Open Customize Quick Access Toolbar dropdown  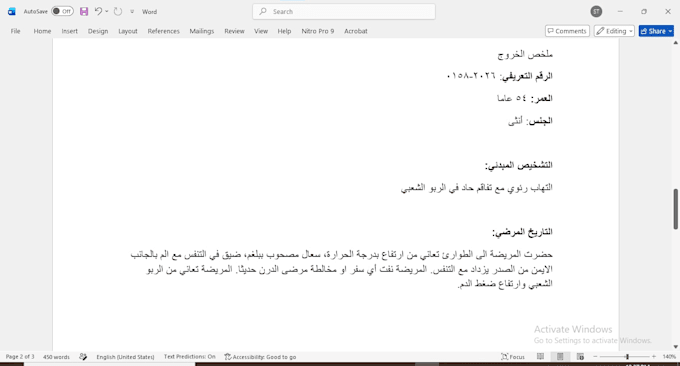(x=132, y=12)
